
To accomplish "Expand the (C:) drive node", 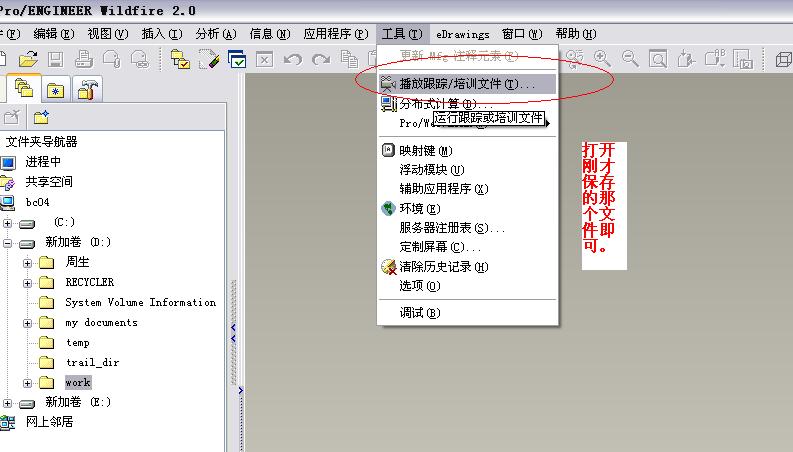I will click(8, 223).
